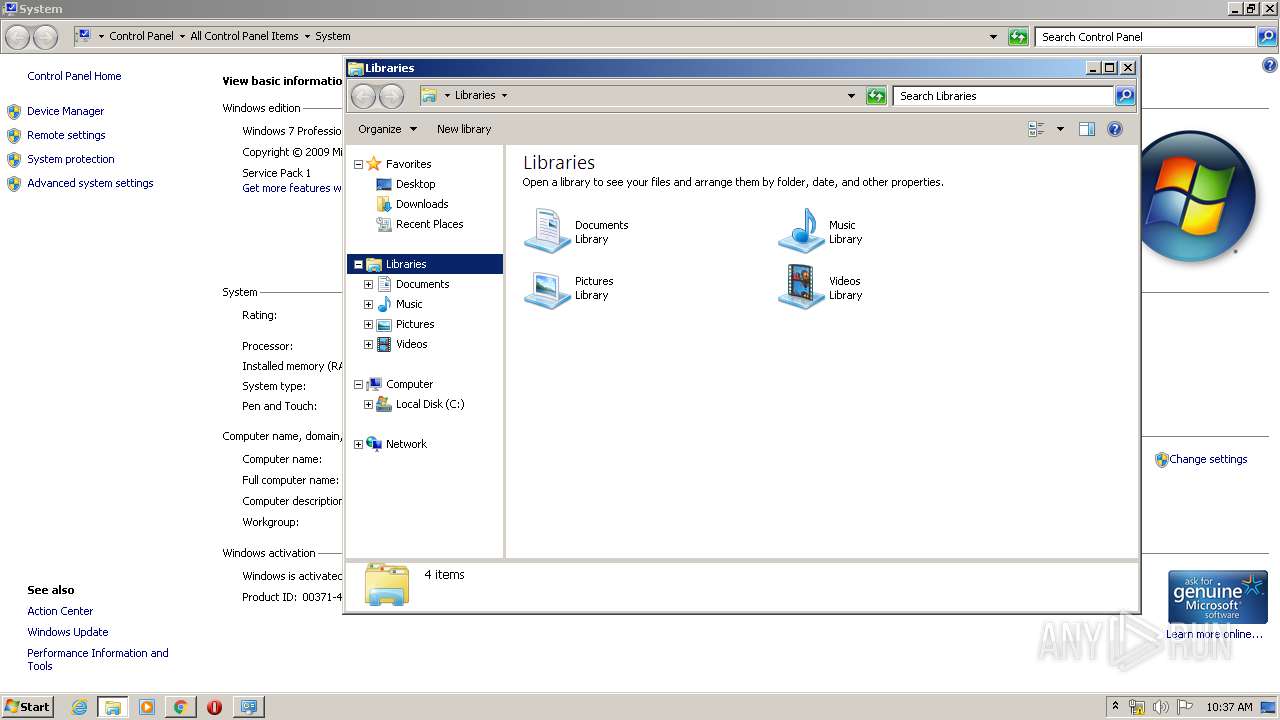Click New library toolbar button
1280x720 pixels.
tap(464, 129)
